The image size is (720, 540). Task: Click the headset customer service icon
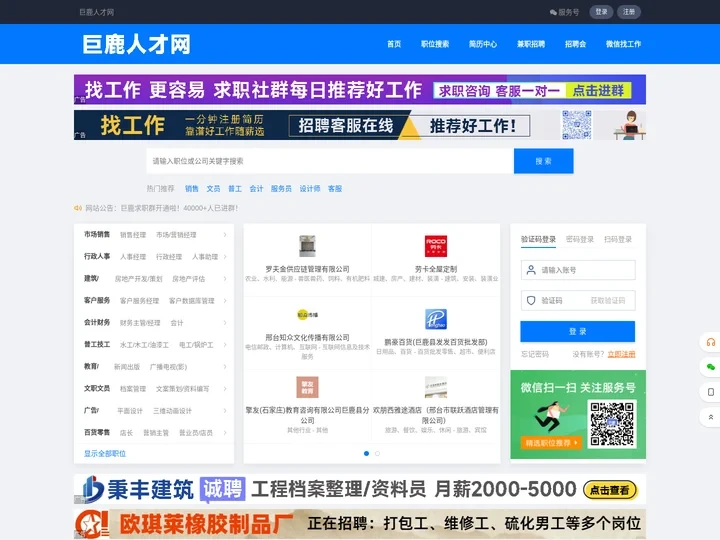point(711,342)
